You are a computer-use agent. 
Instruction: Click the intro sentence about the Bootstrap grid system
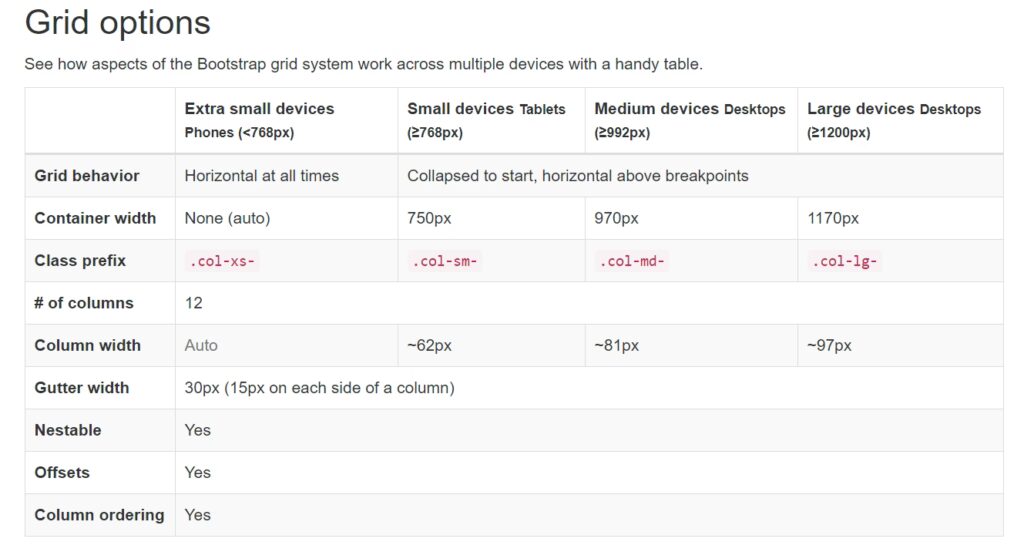coord(363,64)
